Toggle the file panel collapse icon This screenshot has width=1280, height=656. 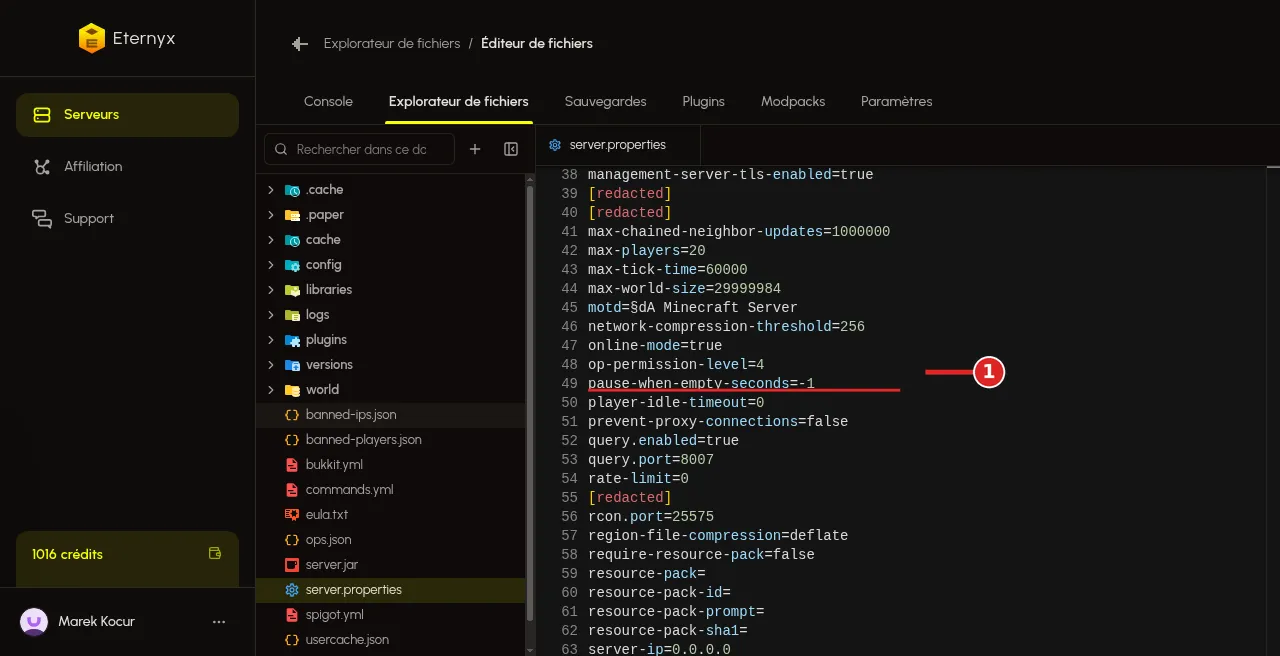coord(511,149)
